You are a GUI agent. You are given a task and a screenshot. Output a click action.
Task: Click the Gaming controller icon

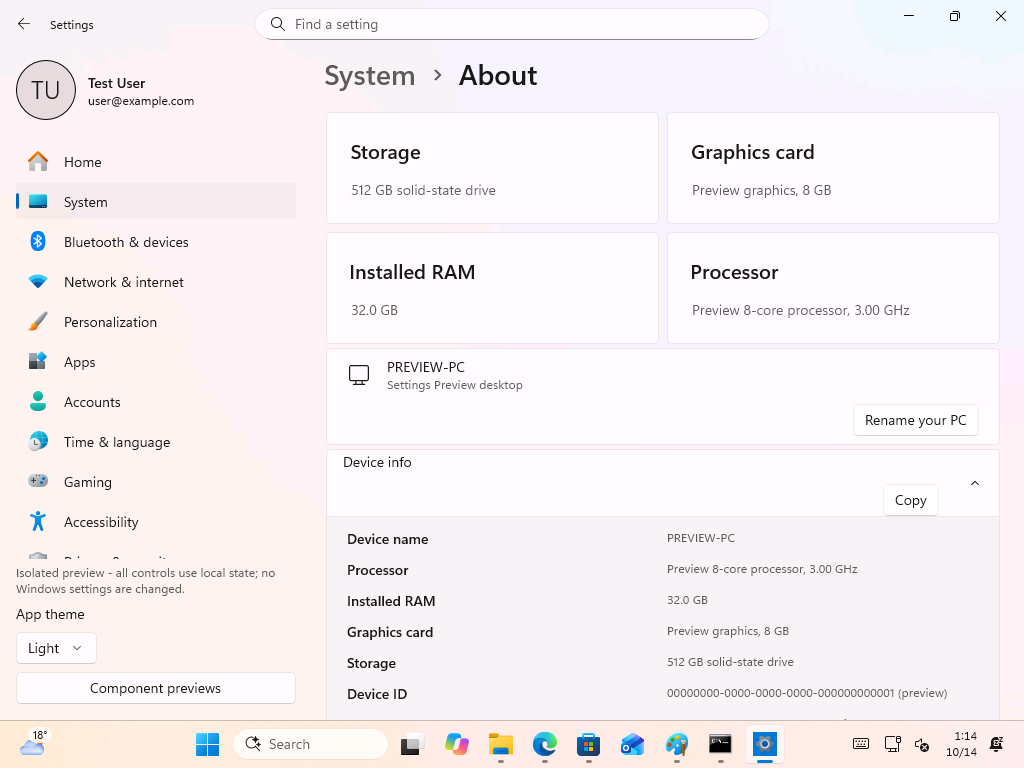coord(38,481)
